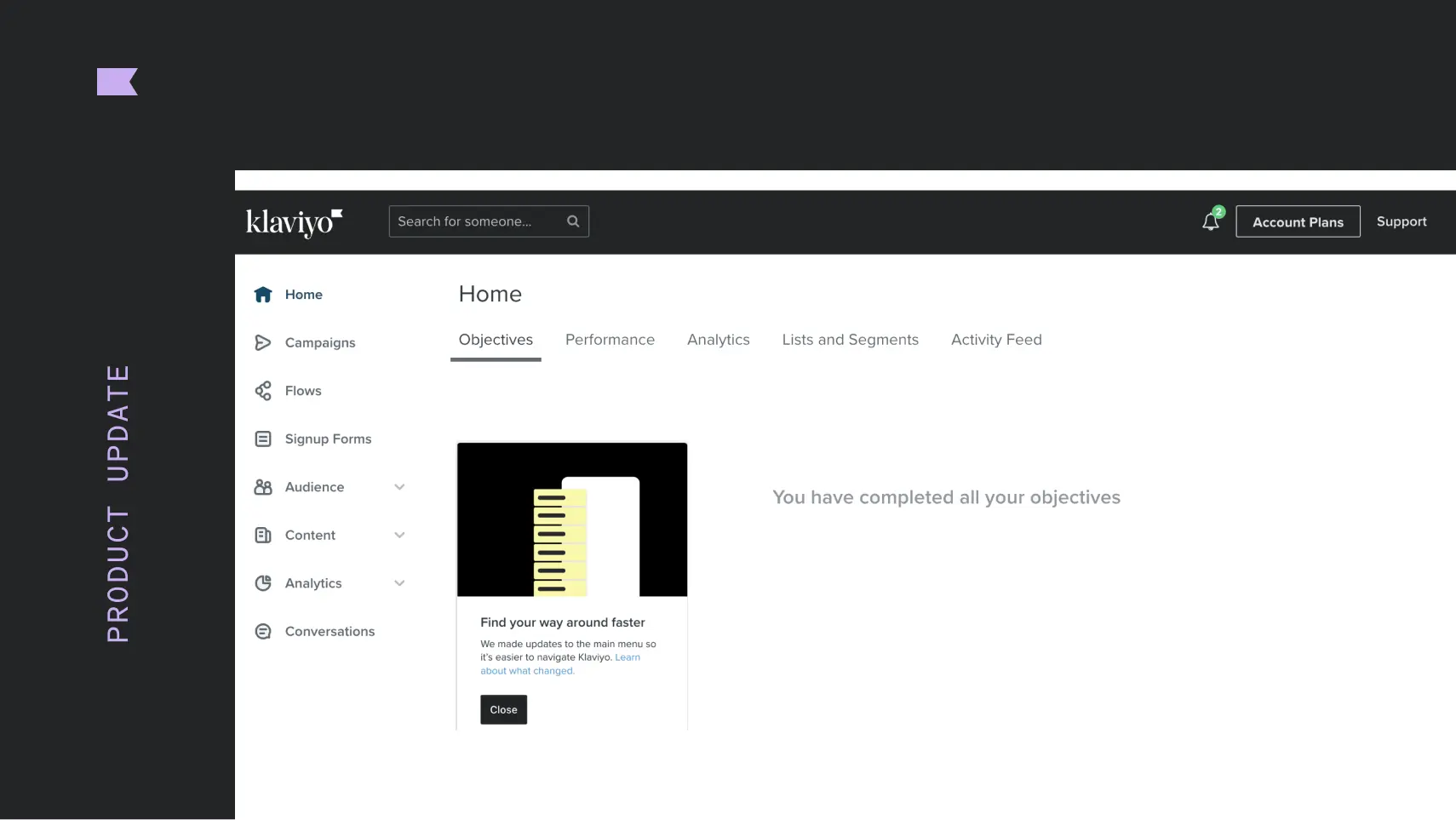Click the Analytics pie chart icon
1456x820 pixels.
pos(263,583)
